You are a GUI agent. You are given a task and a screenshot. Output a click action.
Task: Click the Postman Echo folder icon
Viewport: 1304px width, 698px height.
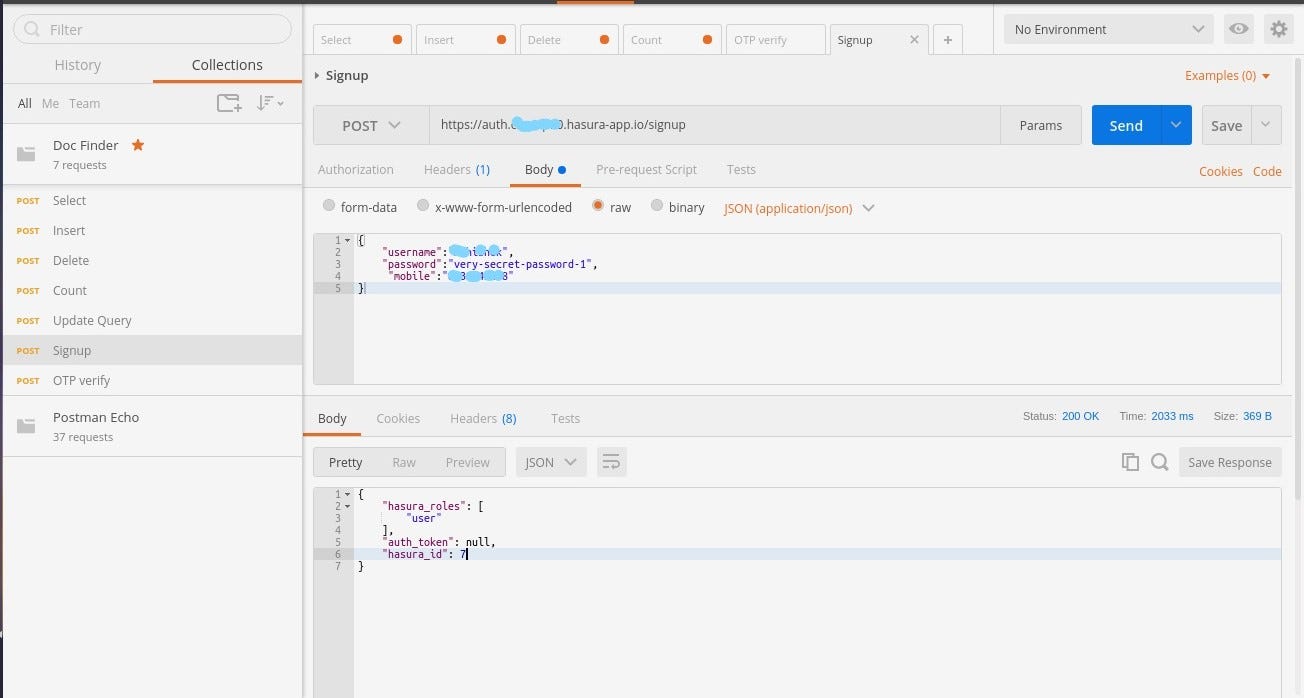(x=26, y=426)
